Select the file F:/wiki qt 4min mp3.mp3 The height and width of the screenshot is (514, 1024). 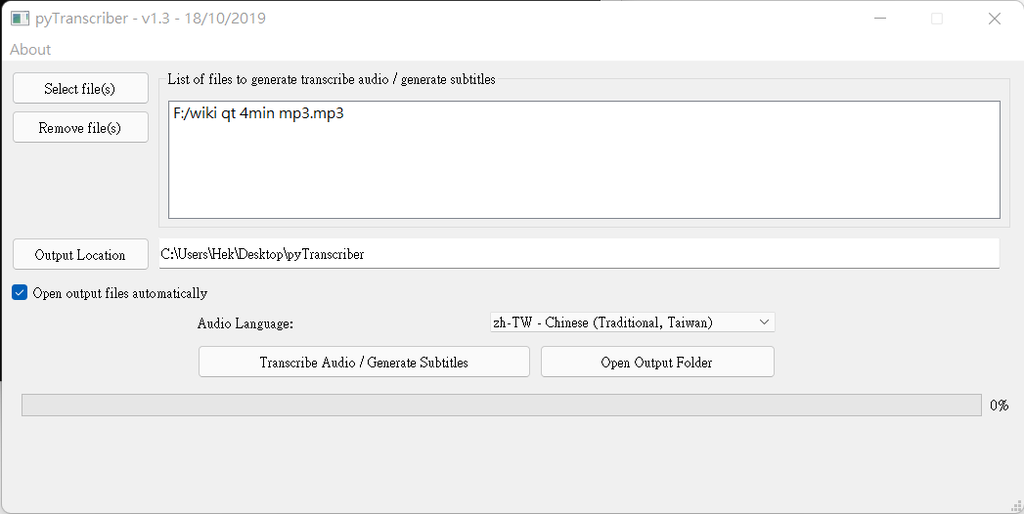click(259, 114)
